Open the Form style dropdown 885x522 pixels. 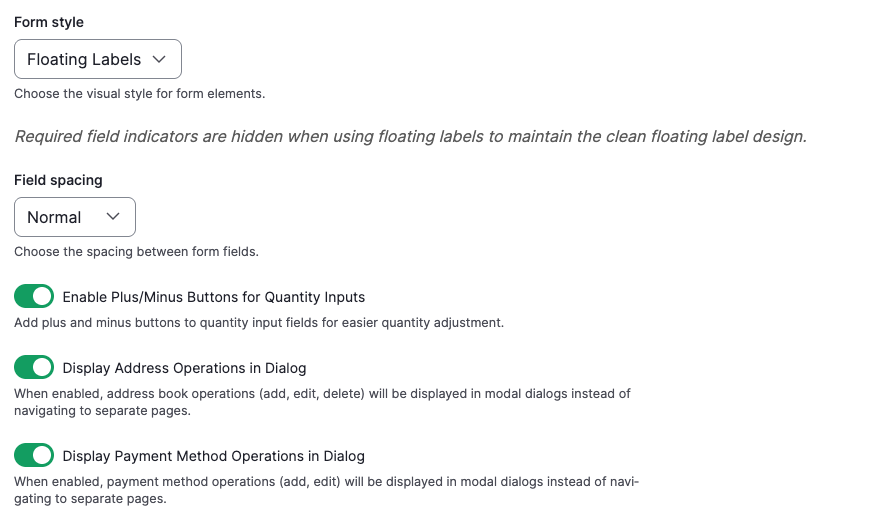tap(97, 59)
